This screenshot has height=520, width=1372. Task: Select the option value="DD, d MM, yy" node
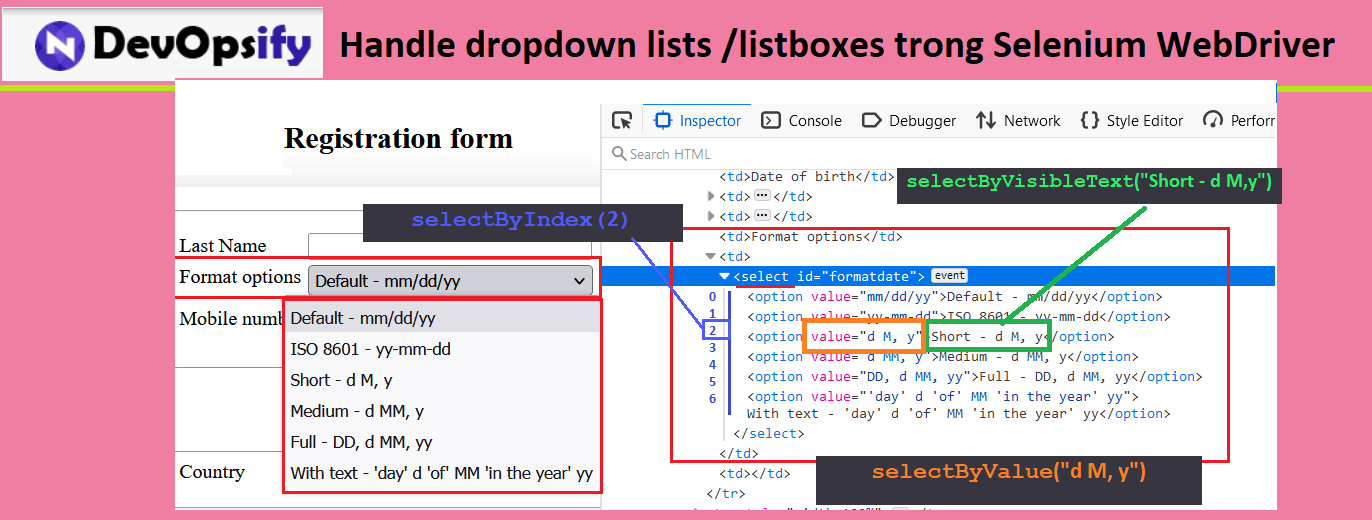[x=975, y=377]
